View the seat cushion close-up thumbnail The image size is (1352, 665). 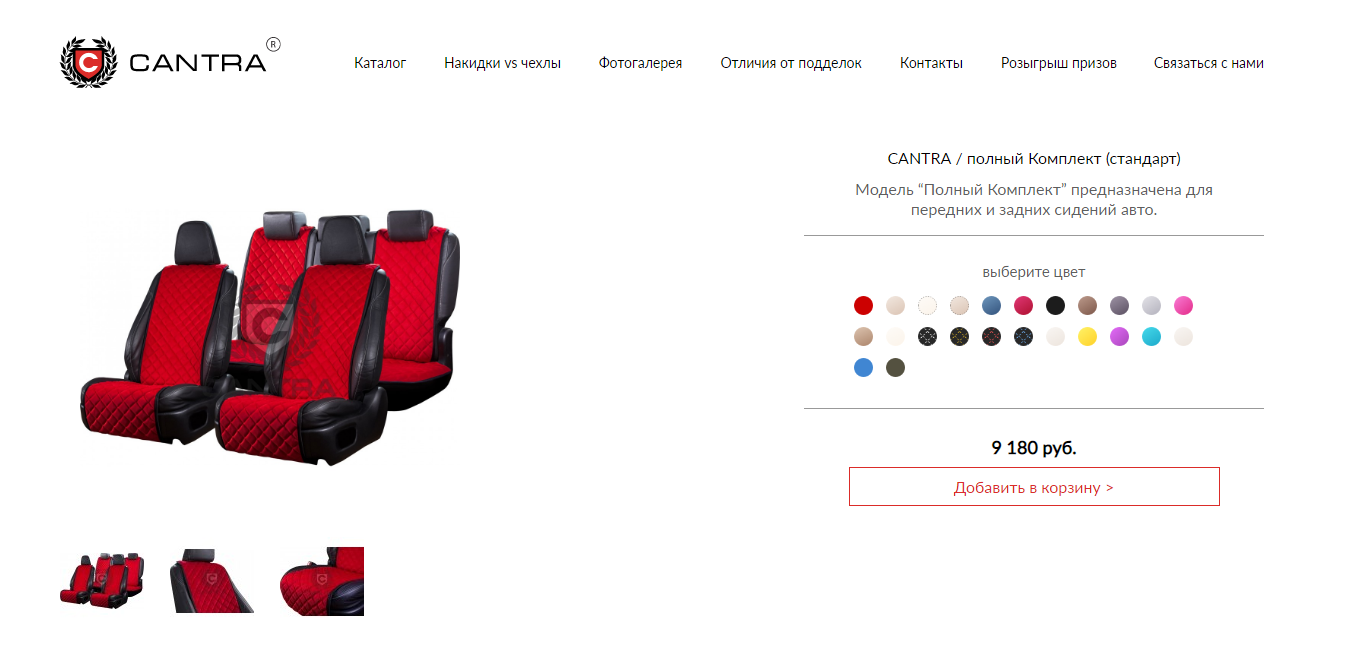(321, 581)
